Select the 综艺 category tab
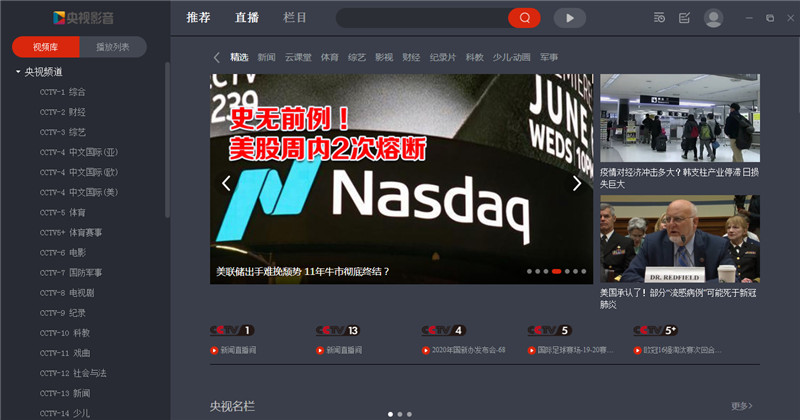Image resolution: width=800 pixels, height=420 pixels. click(x=357, y=57)
